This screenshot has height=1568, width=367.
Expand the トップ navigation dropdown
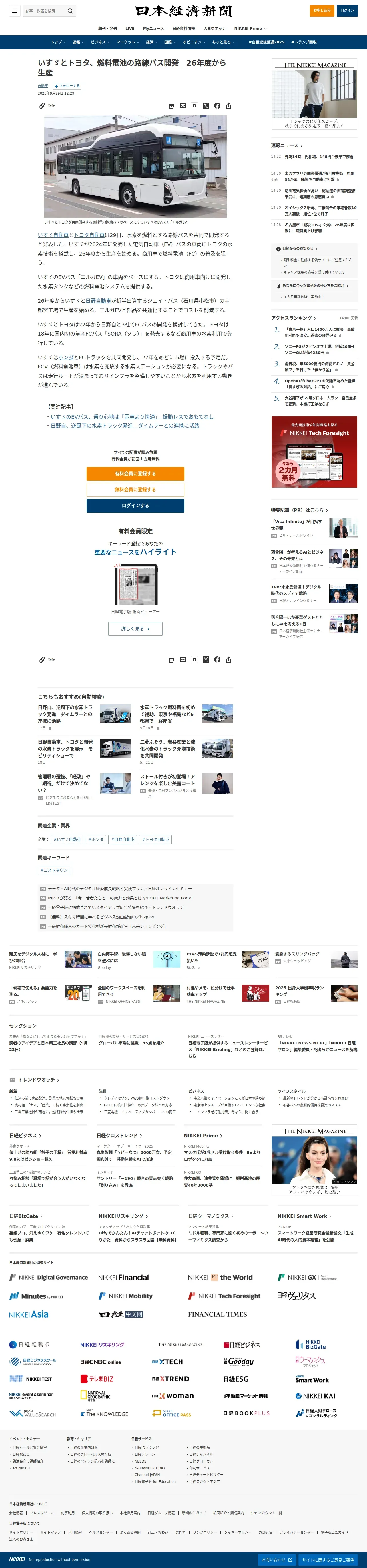point(59,42)
